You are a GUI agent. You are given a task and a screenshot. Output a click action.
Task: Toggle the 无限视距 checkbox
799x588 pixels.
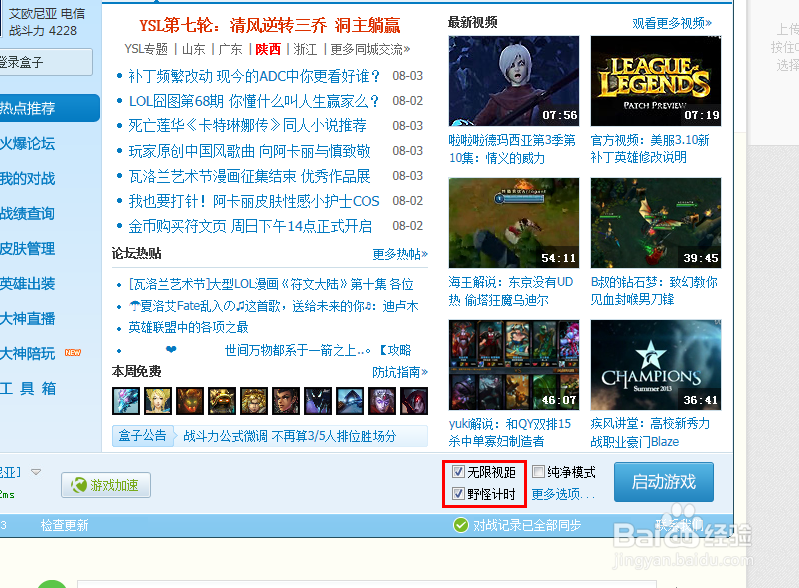(x=458, y=472)
